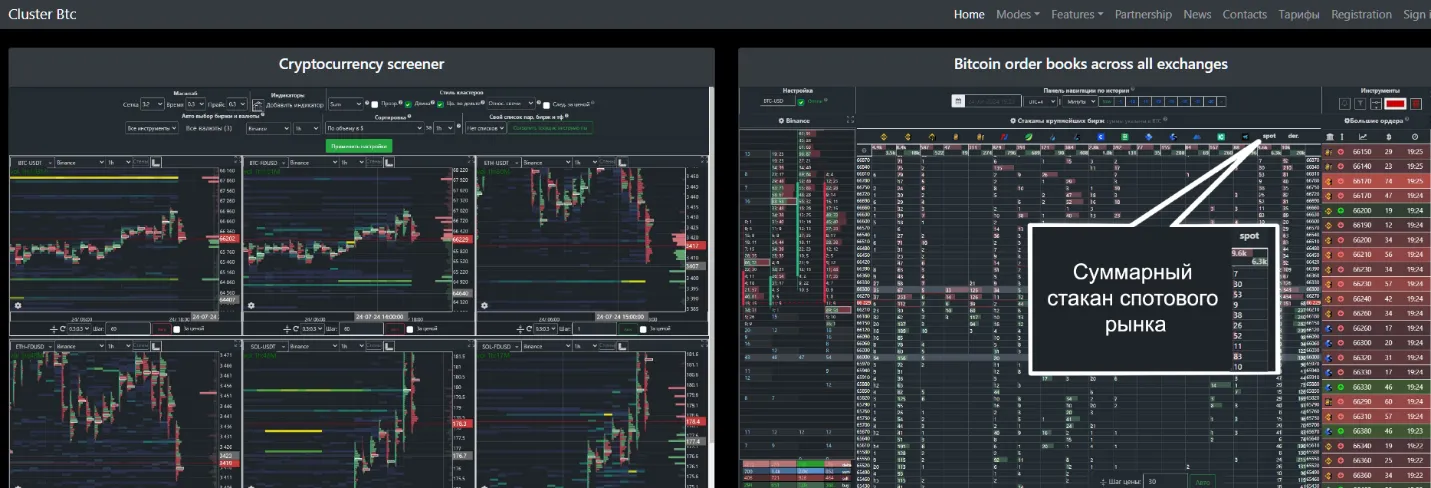This screenshot has height=488, width=1431.
Task: Open the exchange dropdown in BTC-USDT chart header
Action: (x=80, y=162)
